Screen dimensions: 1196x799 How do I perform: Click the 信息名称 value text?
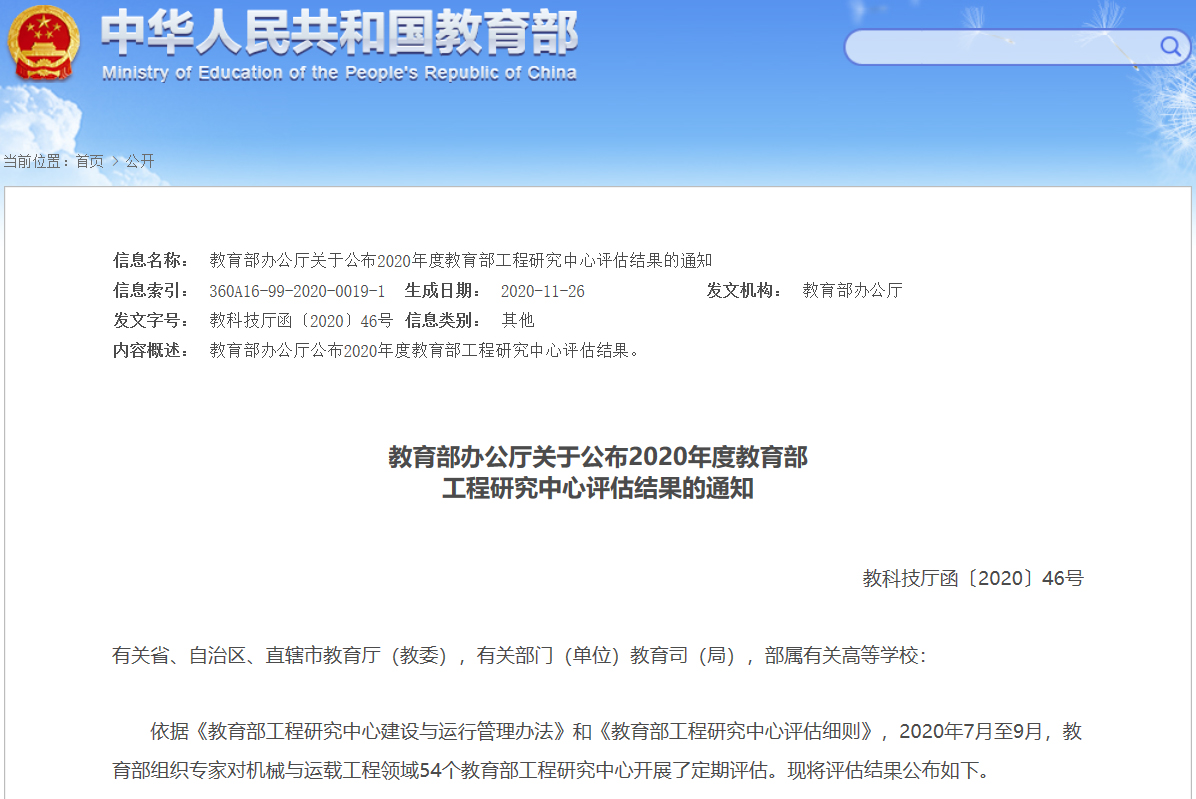click(461, 261)
